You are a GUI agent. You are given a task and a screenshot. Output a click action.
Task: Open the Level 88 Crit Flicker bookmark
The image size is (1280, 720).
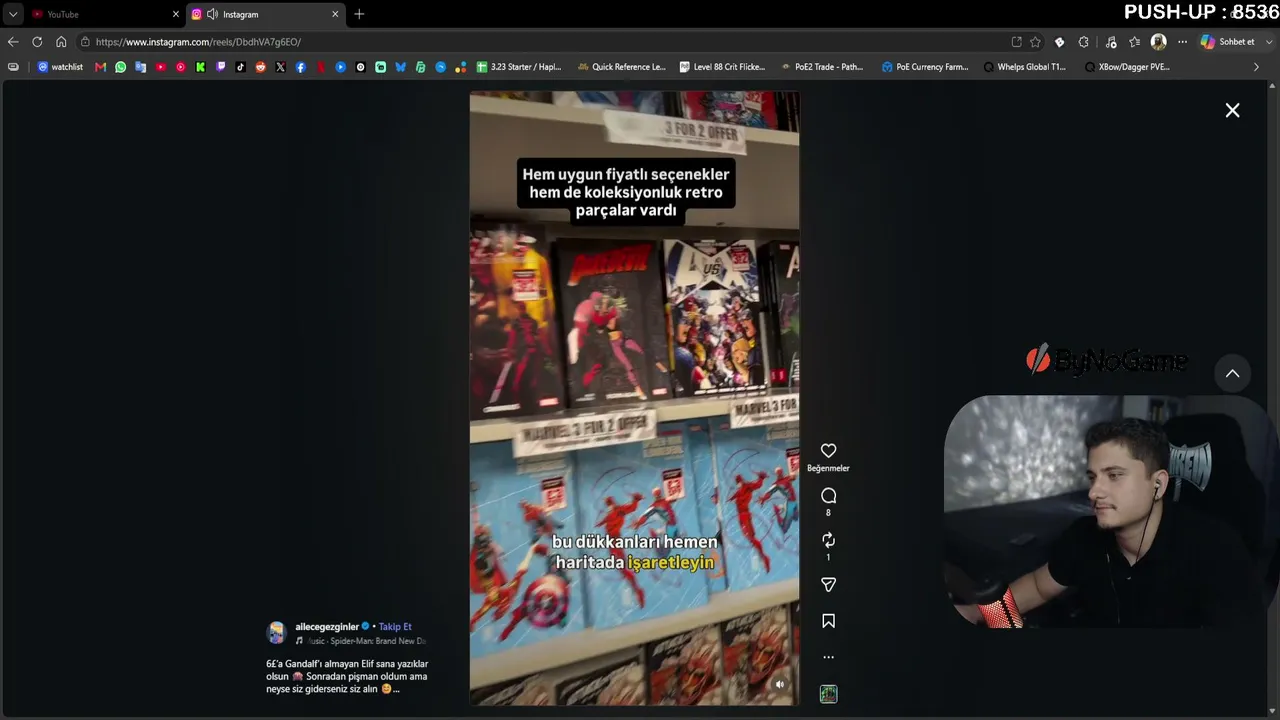coord(722,67)
